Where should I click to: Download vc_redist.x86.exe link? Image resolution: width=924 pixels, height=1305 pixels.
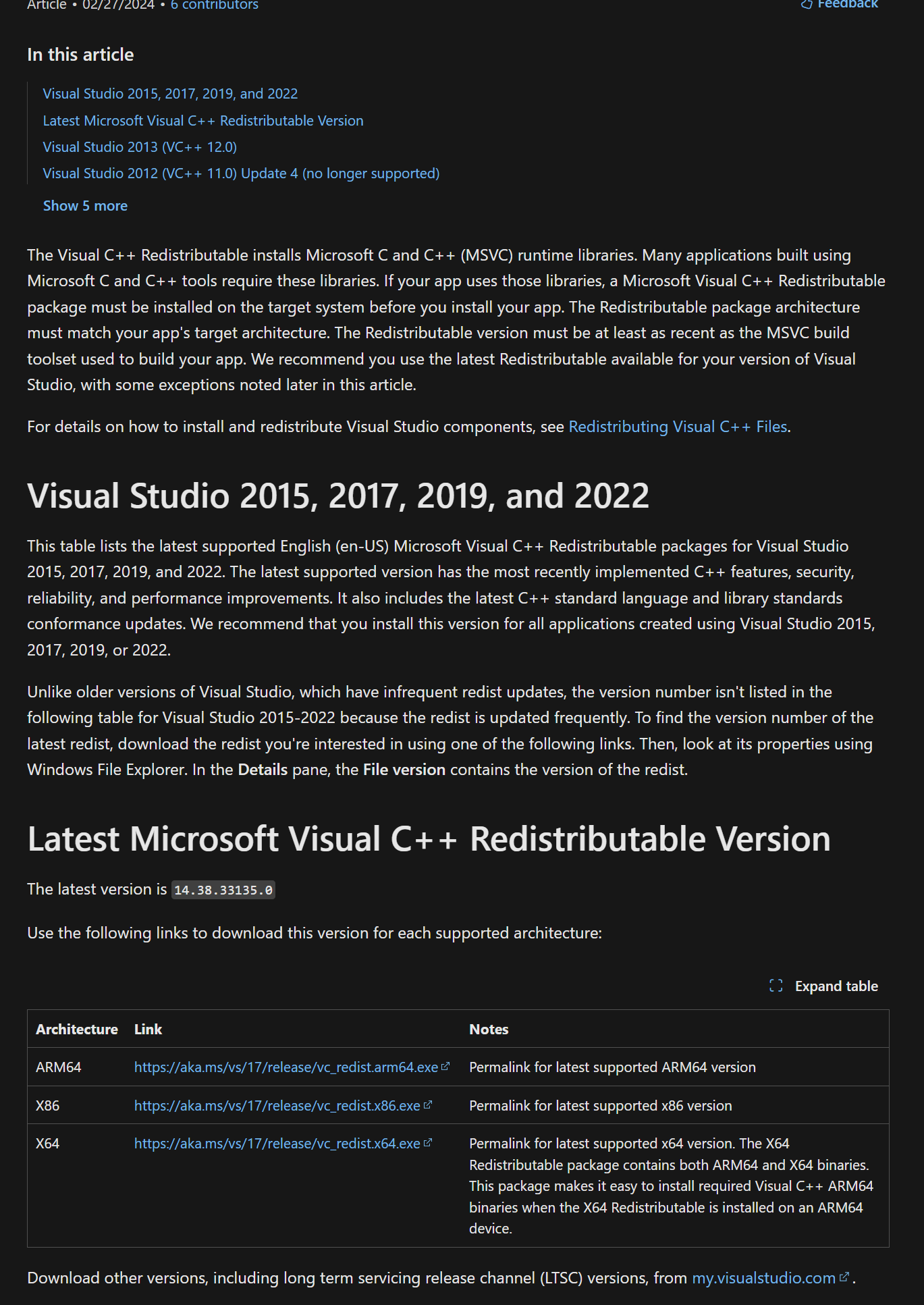(277, 1106)
